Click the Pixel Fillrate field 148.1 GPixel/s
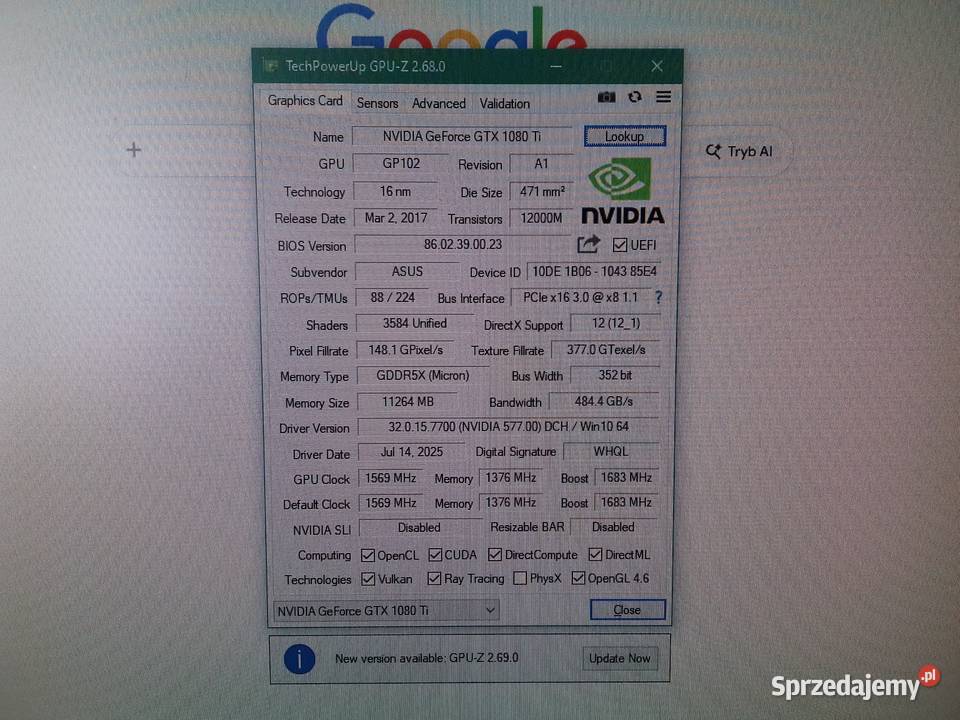The height and width of the screenshot is (720, 960). click(405, 350)
